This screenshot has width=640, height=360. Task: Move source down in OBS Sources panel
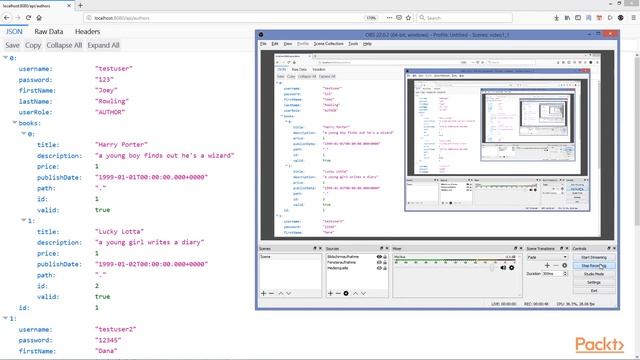(363, 293)
